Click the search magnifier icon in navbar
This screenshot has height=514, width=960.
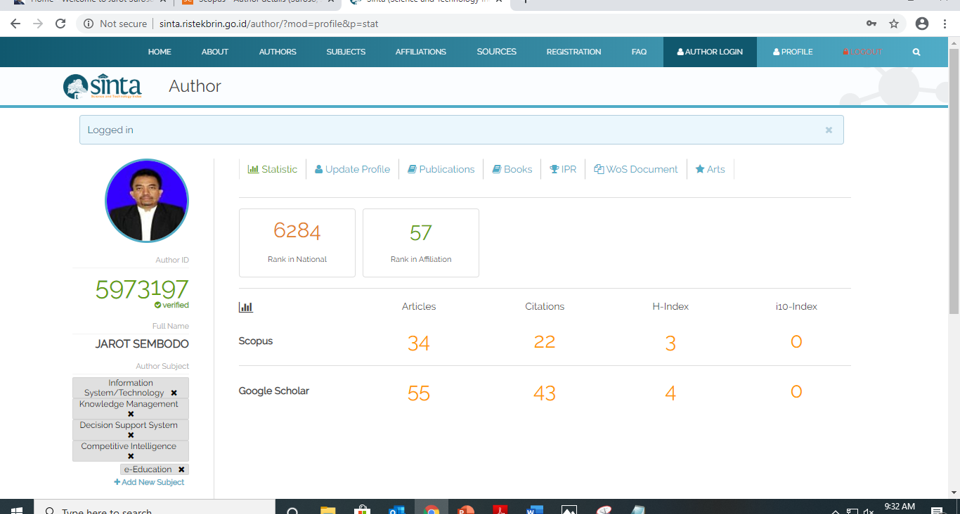pyautogui.click(x=916, y=52)
